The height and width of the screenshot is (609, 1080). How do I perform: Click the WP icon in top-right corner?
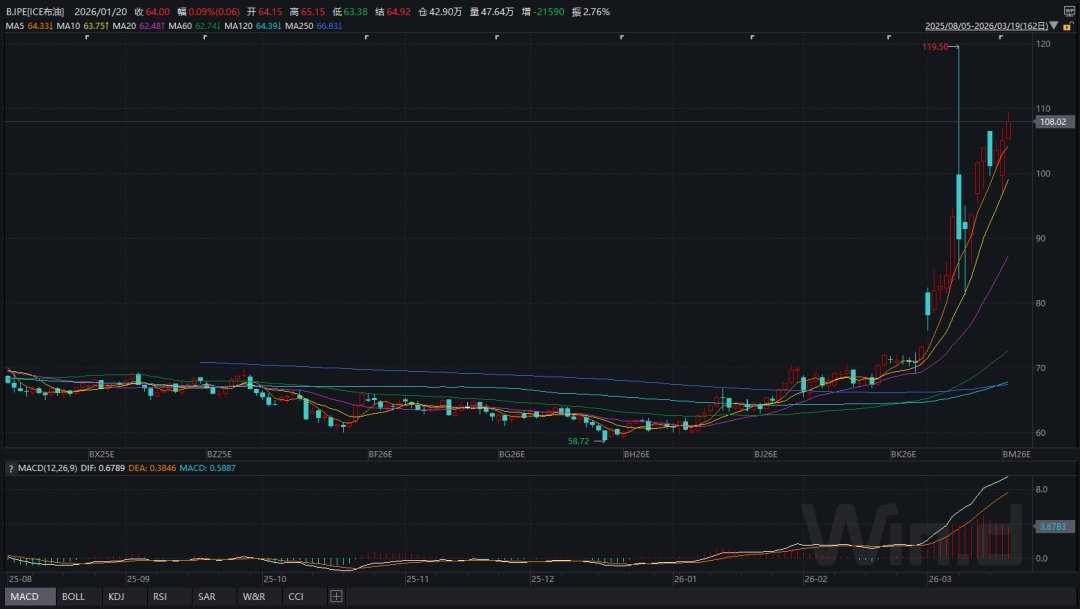1068,11
